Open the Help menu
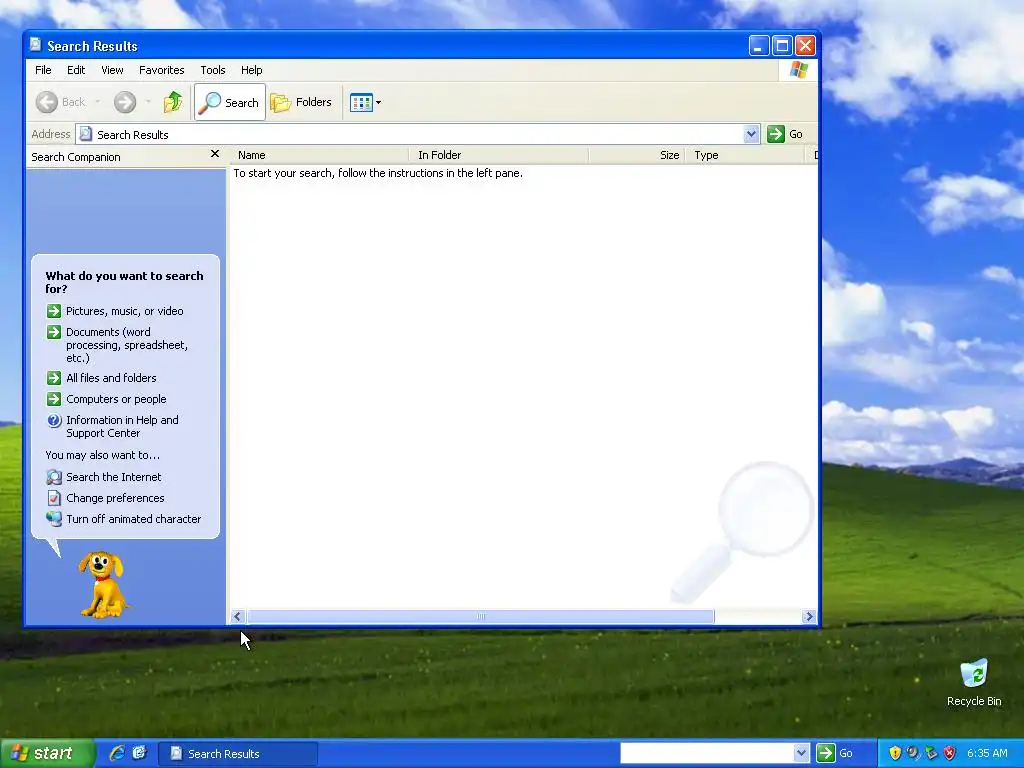This screenshot has height=768, width=1024. coord(251,70)
